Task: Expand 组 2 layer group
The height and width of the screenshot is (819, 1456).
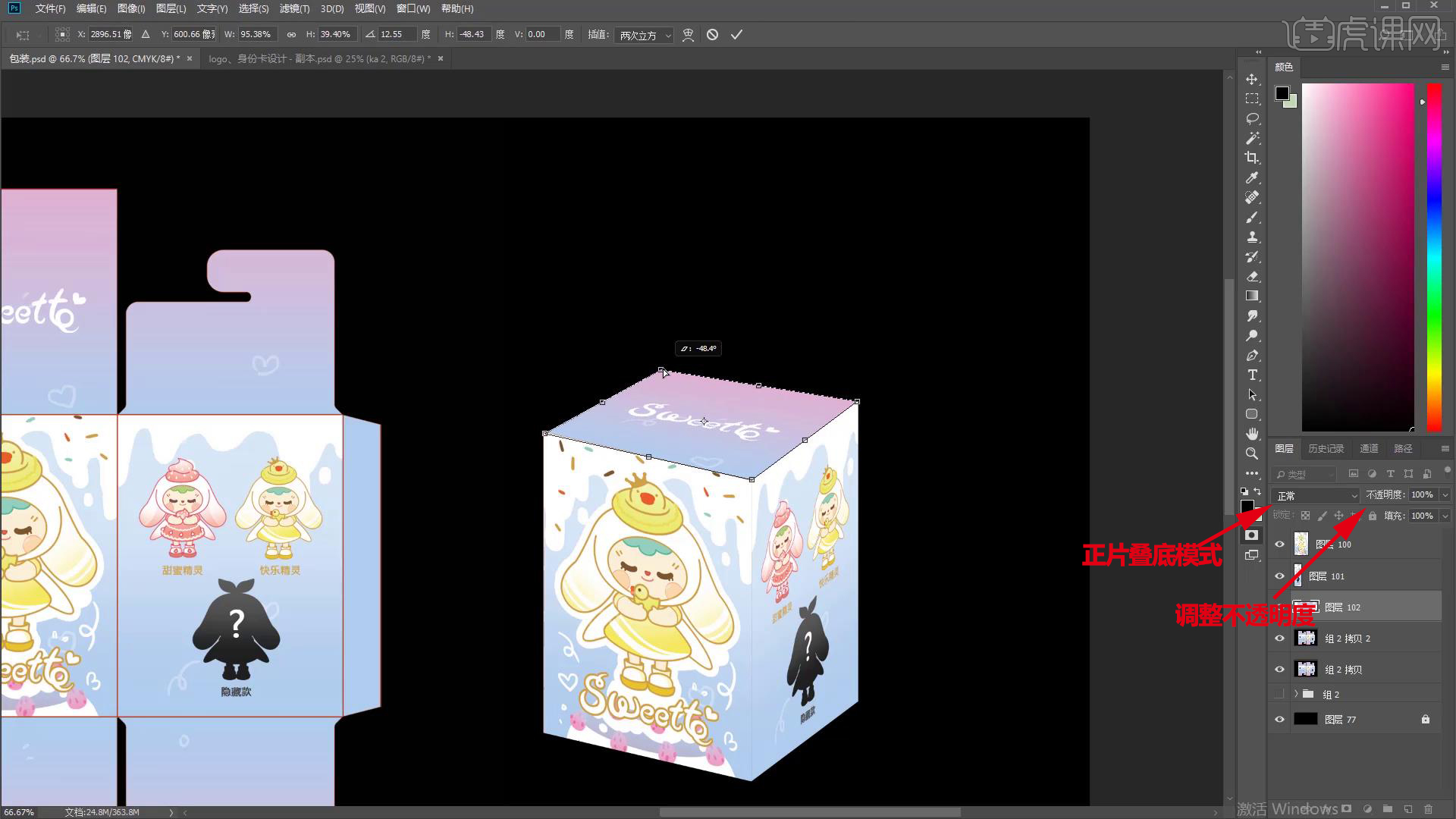Action: click(x=1297, y=694)
